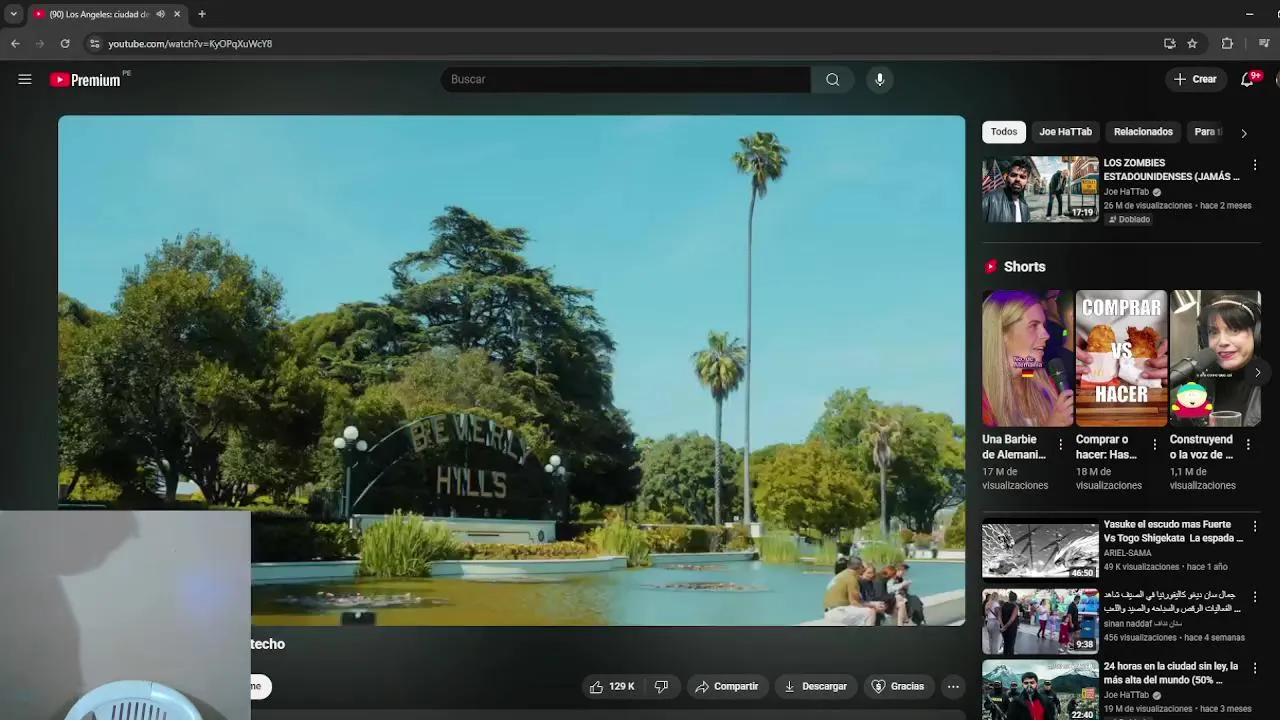Download the video with Descargar
1280x720 pixels.
(815, 686)
